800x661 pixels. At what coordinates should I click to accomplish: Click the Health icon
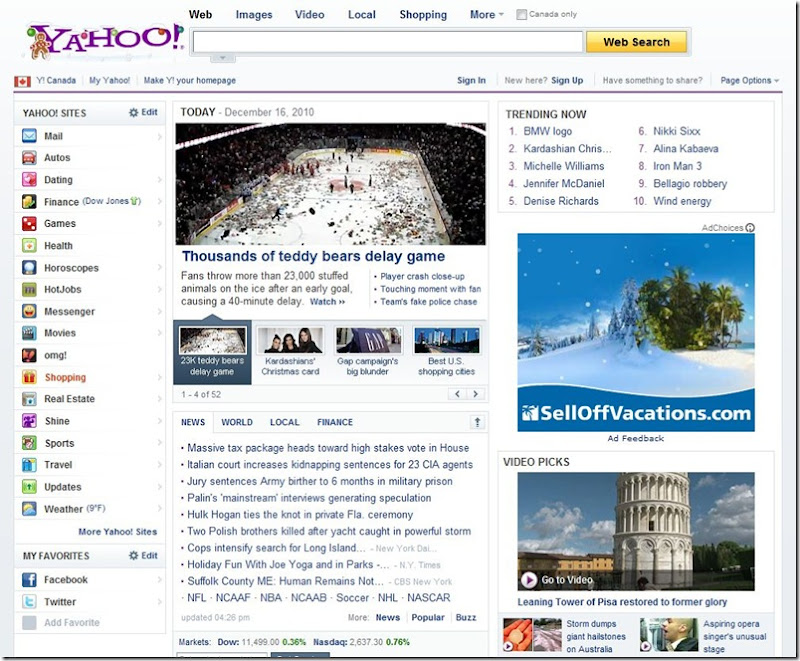tap(29, 245)
